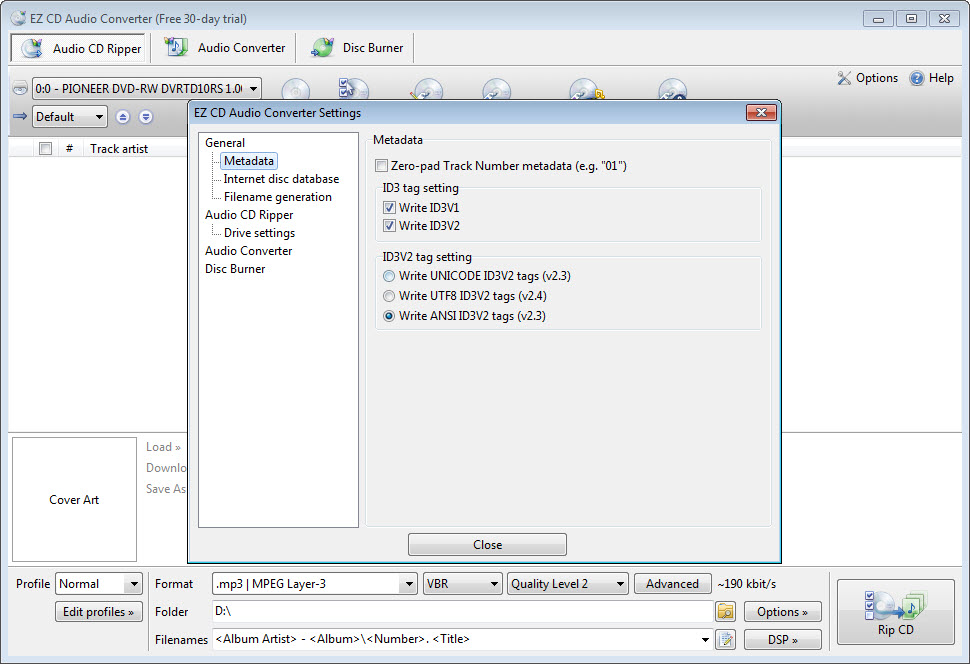Viewport: 970px width, 664px height.
Task: Select Metadata in the settings tree
Action: 249,161
